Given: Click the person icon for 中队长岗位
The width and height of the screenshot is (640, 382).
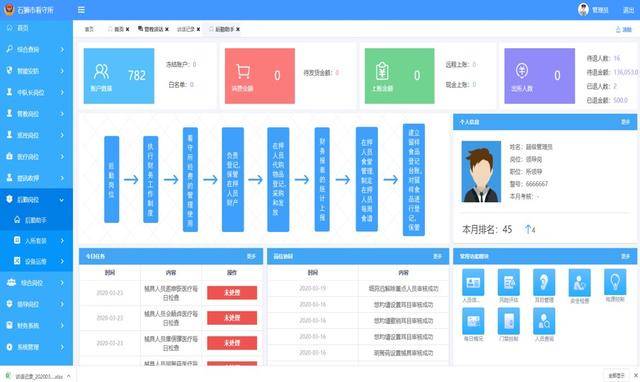Looking at the screenshot, I should (x=9, y=92).
